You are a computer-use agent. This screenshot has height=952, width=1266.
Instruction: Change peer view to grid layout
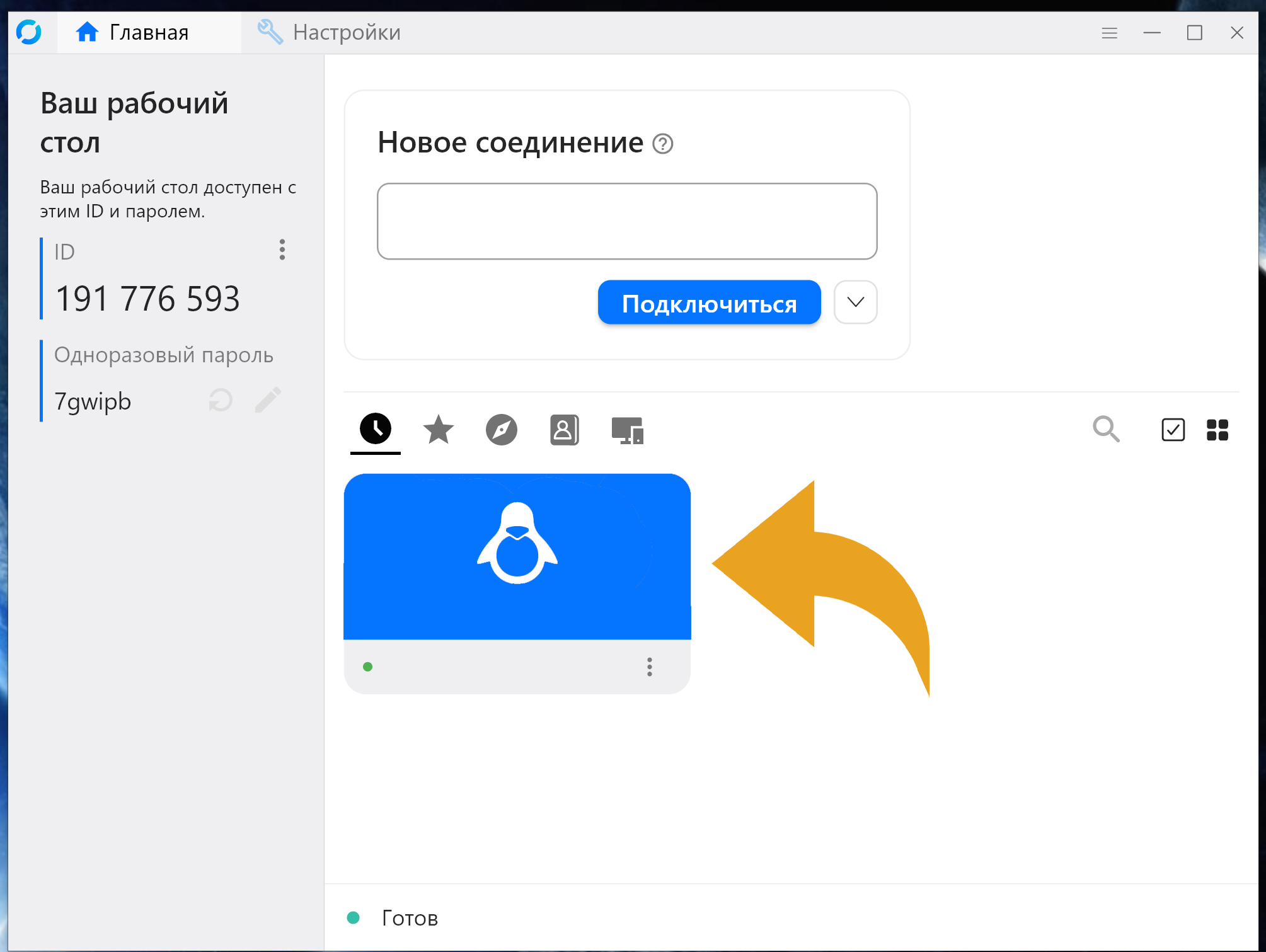point(1217,430)
